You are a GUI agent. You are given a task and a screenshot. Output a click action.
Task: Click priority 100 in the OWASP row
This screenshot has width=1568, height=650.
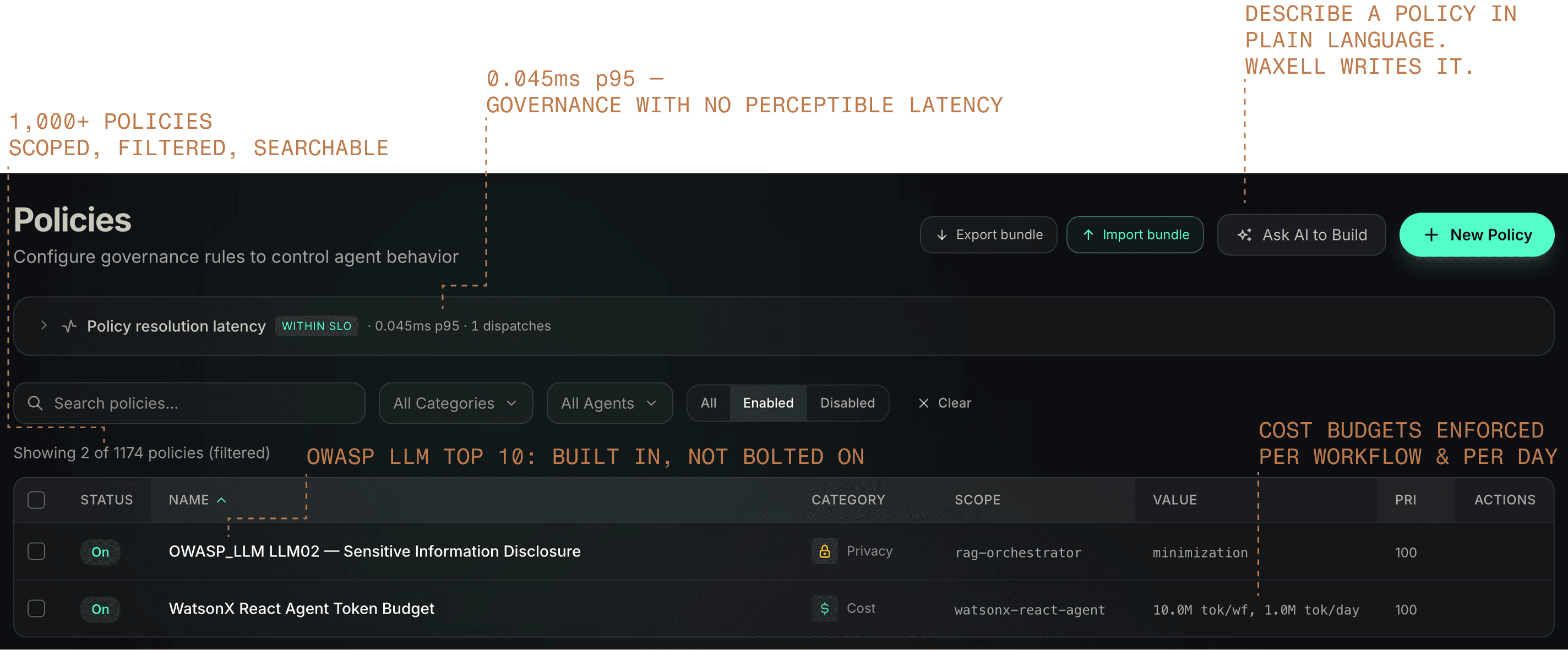point(1406,553)
